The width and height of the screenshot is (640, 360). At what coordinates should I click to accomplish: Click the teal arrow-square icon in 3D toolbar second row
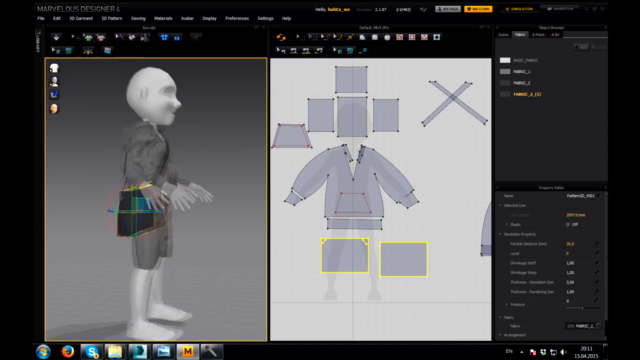click(56, 51)
